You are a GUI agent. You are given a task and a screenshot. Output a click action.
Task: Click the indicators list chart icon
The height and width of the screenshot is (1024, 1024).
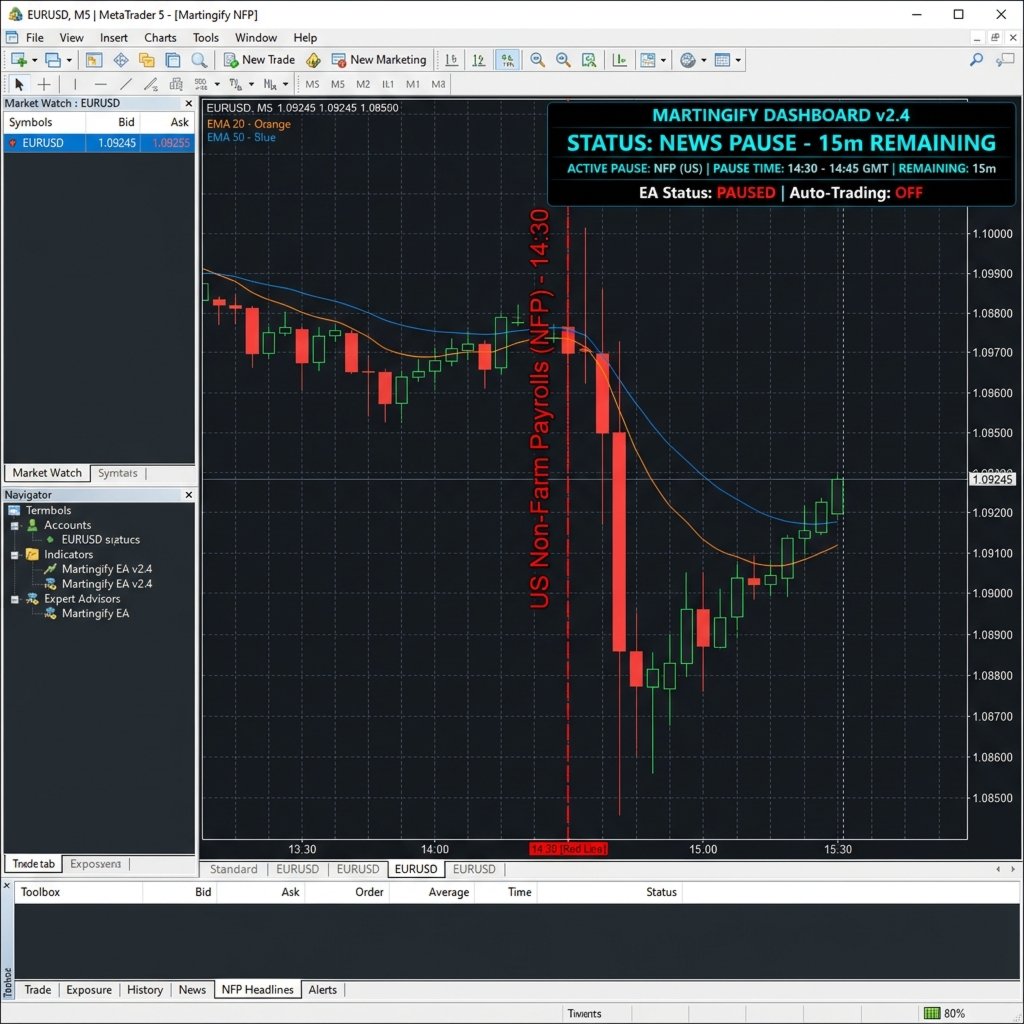click(648, 60)
